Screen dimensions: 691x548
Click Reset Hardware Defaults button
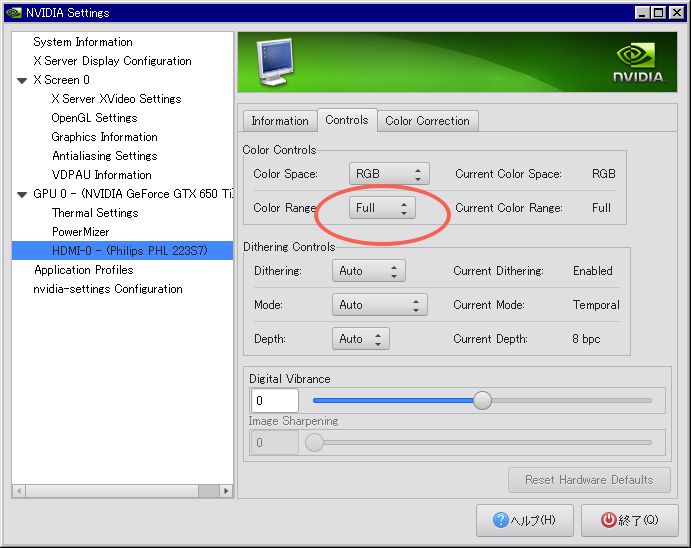[589, 480]
